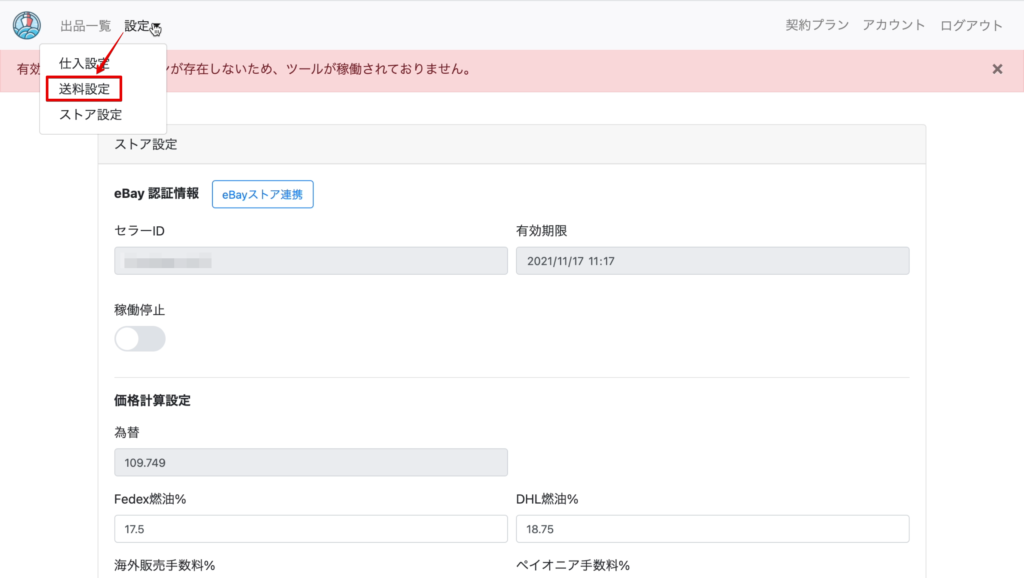Click the grayed-out セラーID field
The width and height of the screenshot is (1024, 578).
pos(310,260)
